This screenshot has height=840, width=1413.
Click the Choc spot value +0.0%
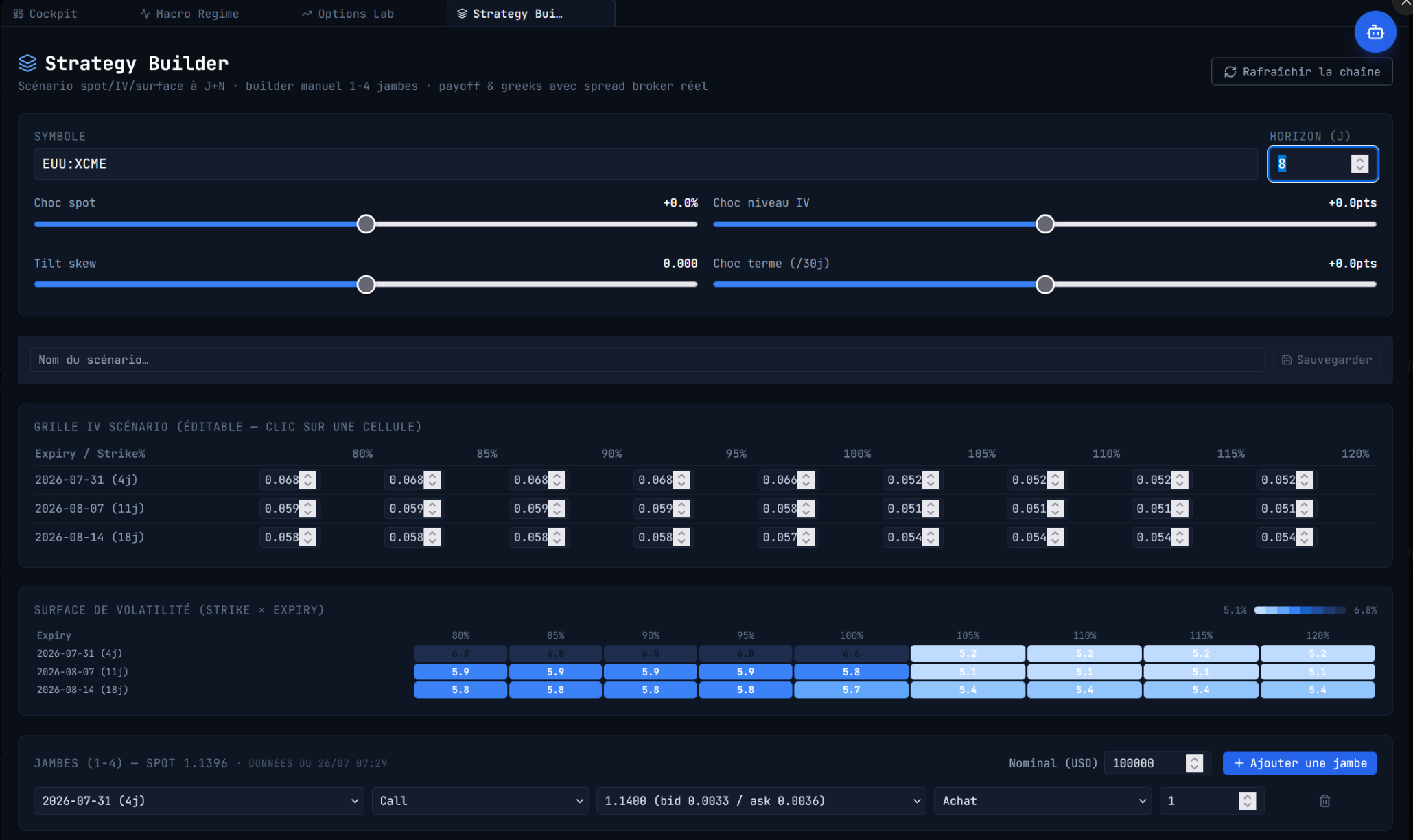coord(680,203)
